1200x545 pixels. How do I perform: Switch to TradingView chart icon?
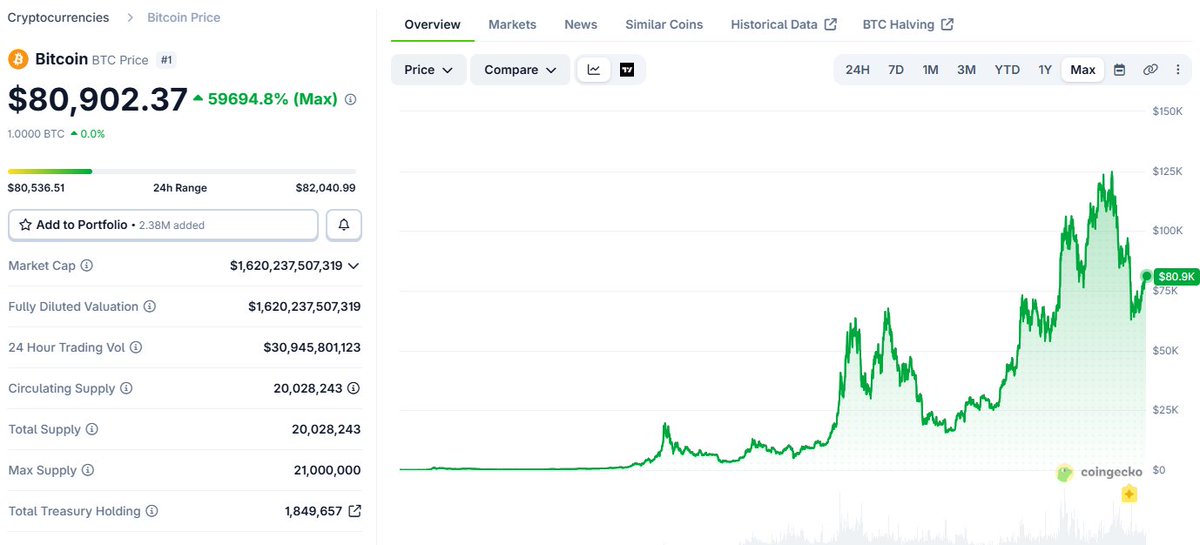tap(627, 70)
